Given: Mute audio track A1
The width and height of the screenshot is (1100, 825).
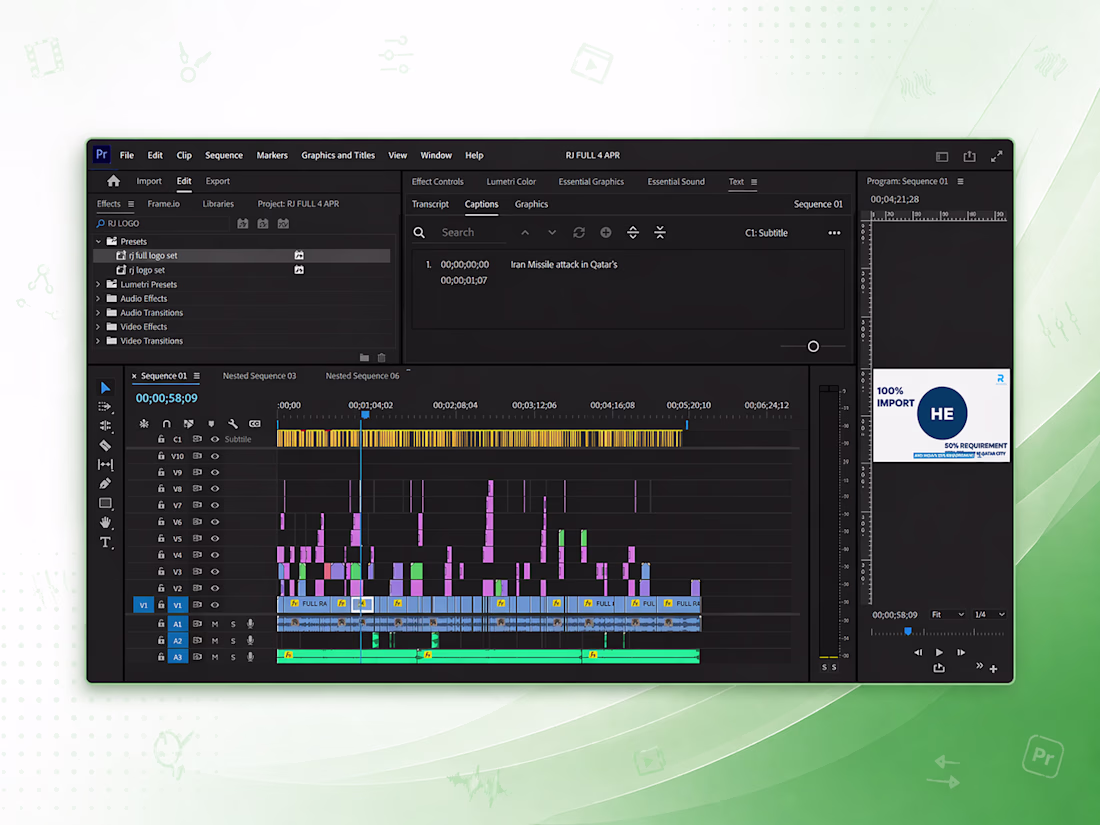Looking at the screenshot, I should pyautogui.click(x=215, y=624).
